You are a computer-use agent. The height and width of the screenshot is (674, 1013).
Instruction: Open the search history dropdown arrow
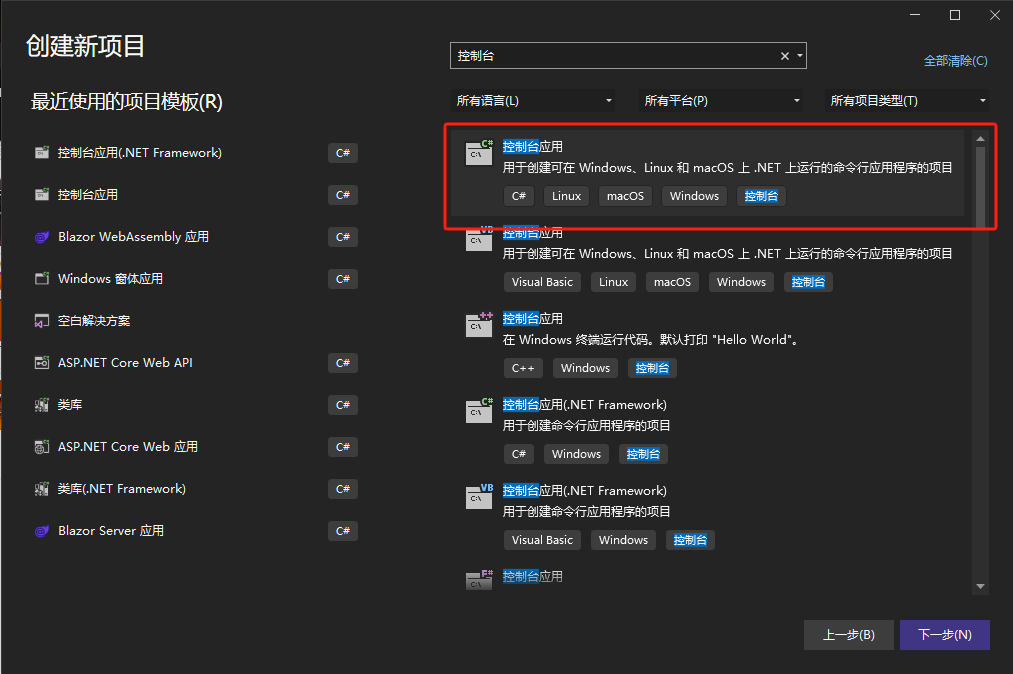pyautogui.click(x=800, y=56)
